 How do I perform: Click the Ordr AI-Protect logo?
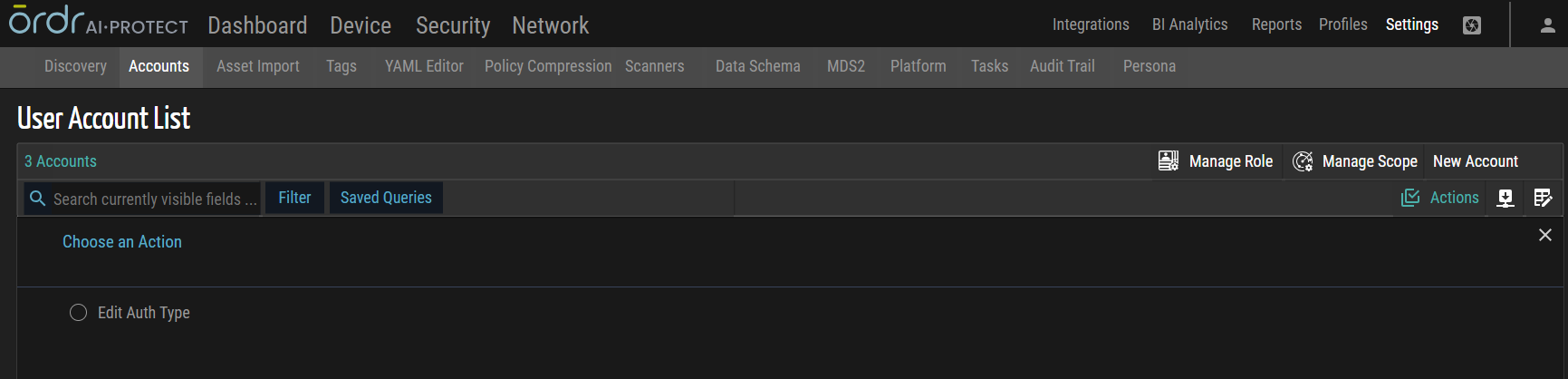(x=98, y=22)
